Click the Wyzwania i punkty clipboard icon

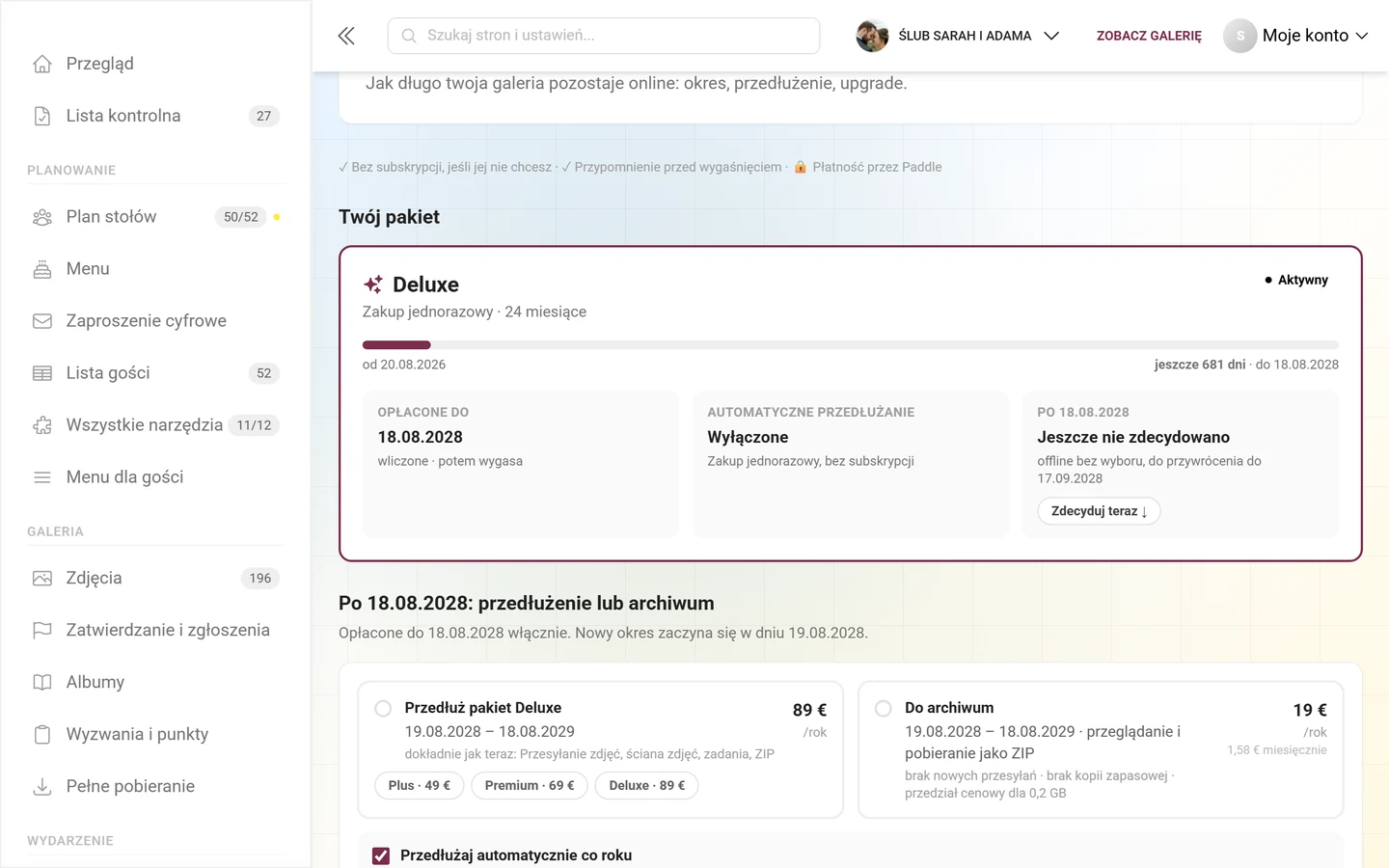pos(42,735)
